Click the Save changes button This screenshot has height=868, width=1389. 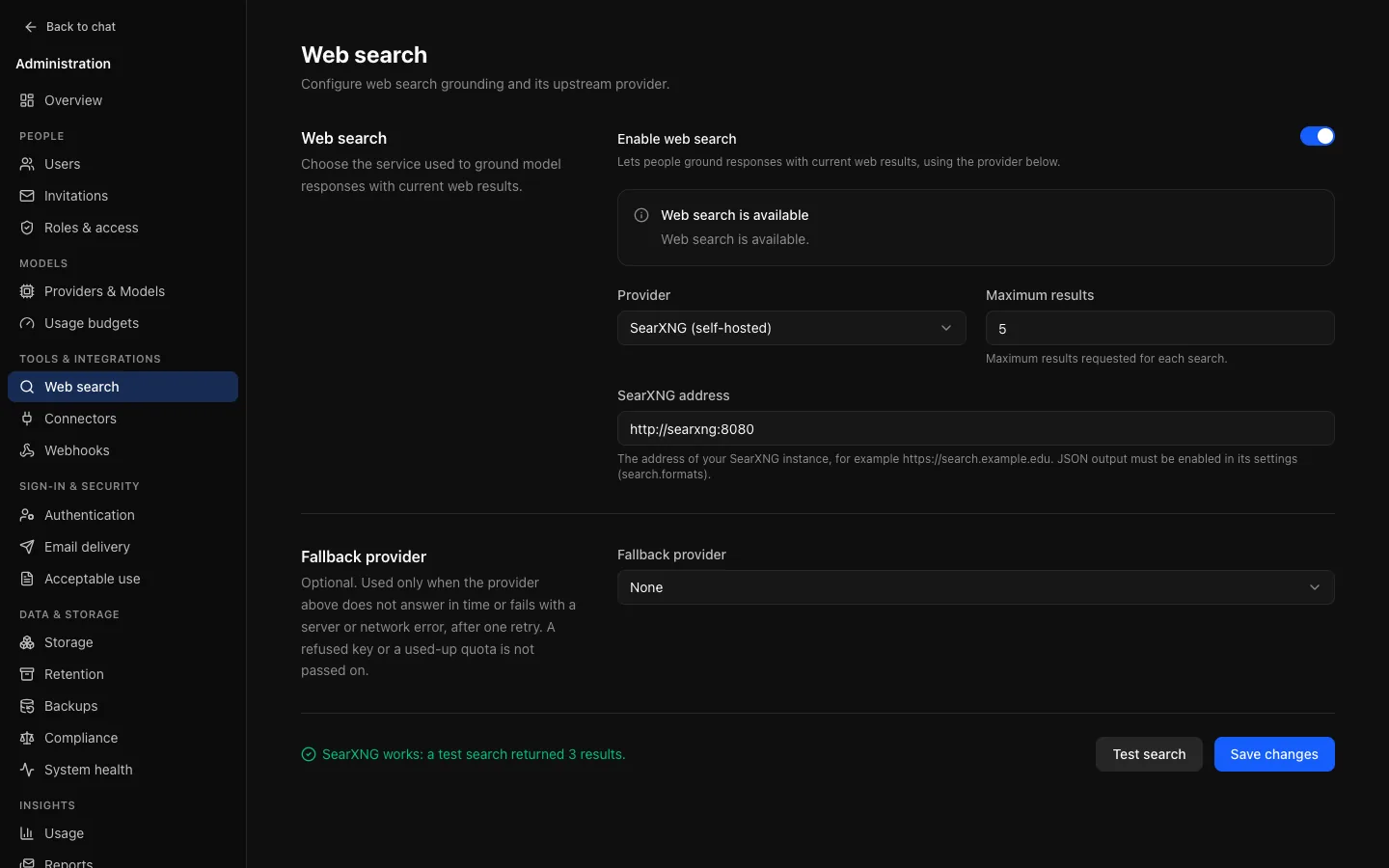tap(1274, 754)
